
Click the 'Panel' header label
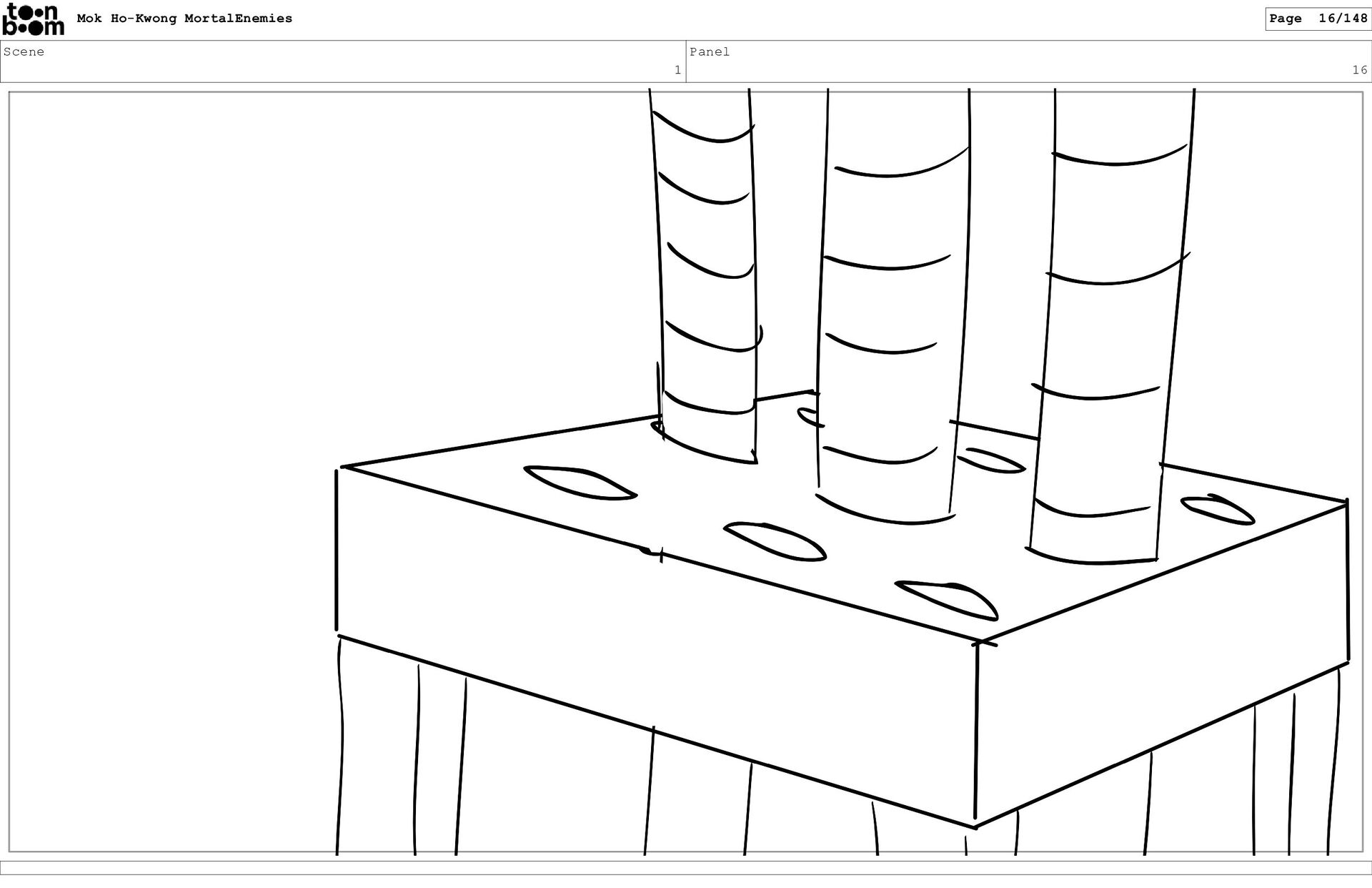(710, 51)
